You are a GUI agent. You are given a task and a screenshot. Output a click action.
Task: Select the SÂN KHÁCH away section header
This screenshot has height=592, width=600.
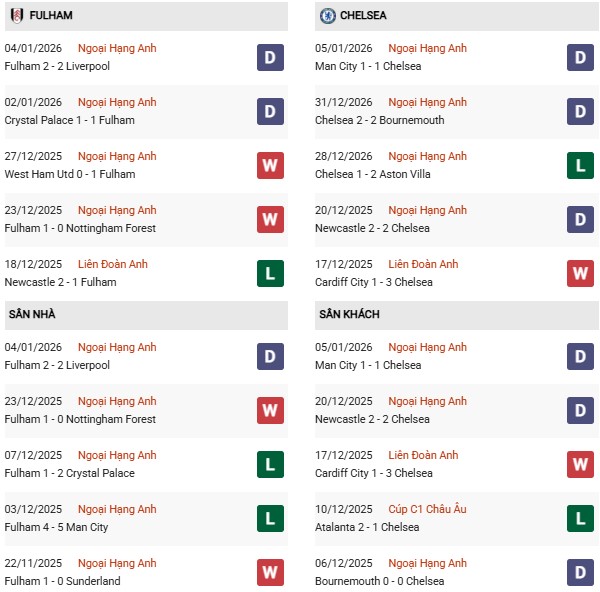pos(349,314)
